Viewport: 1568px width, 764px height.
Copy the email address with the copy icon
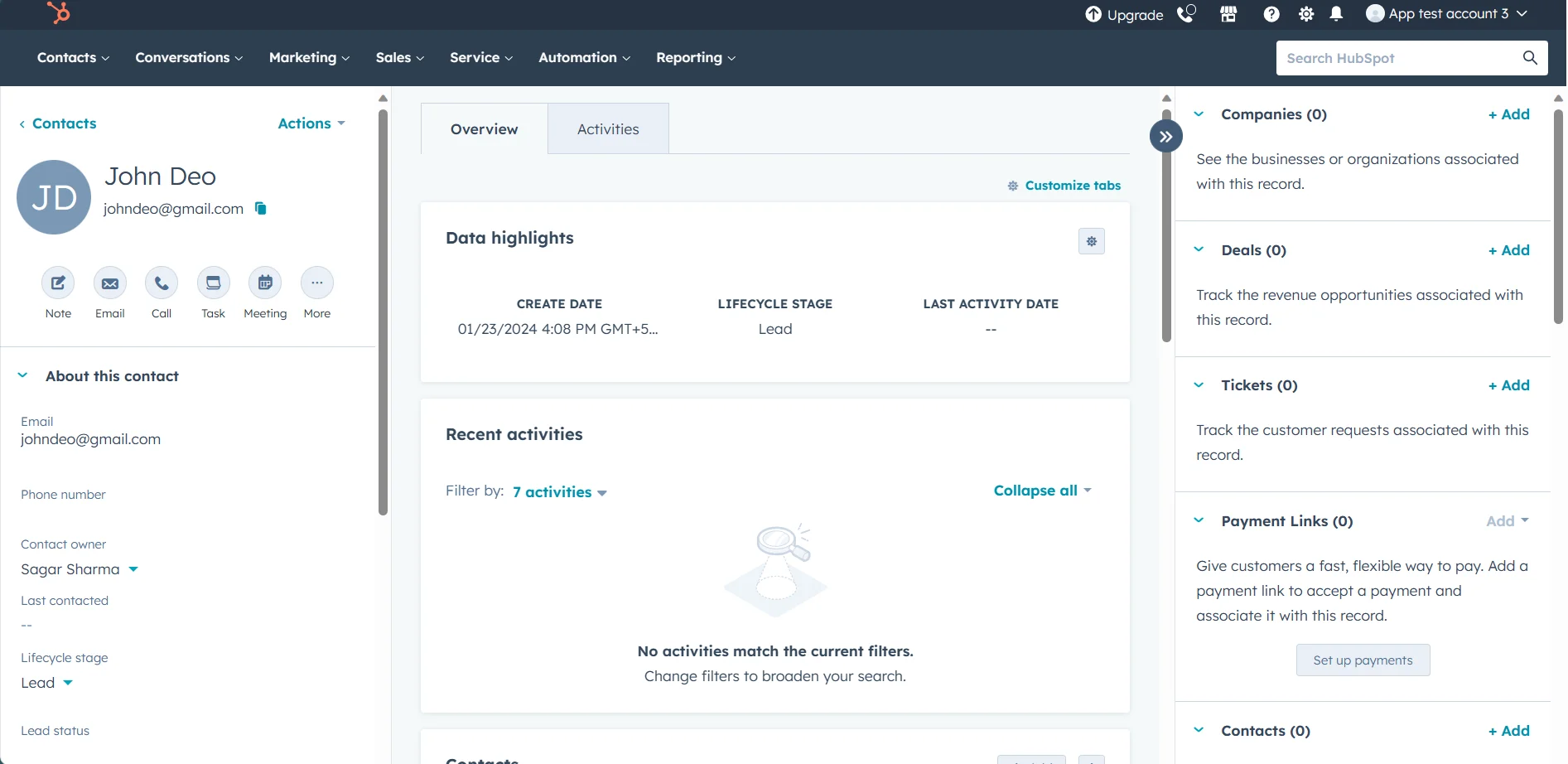pos(260,209)
